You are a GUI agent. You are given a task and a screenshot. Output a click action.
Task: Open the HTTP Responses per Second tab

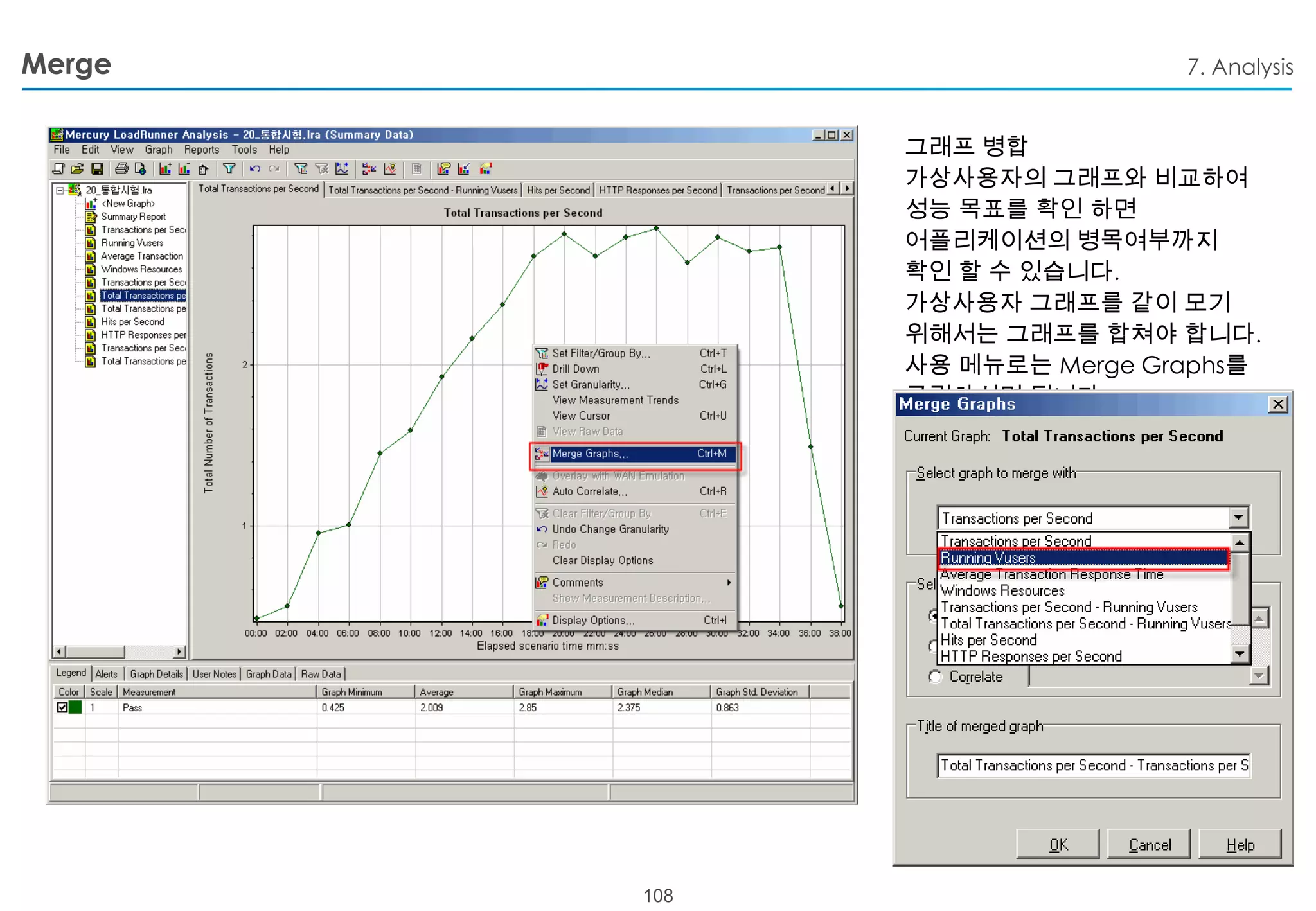(x=658, y=190)
